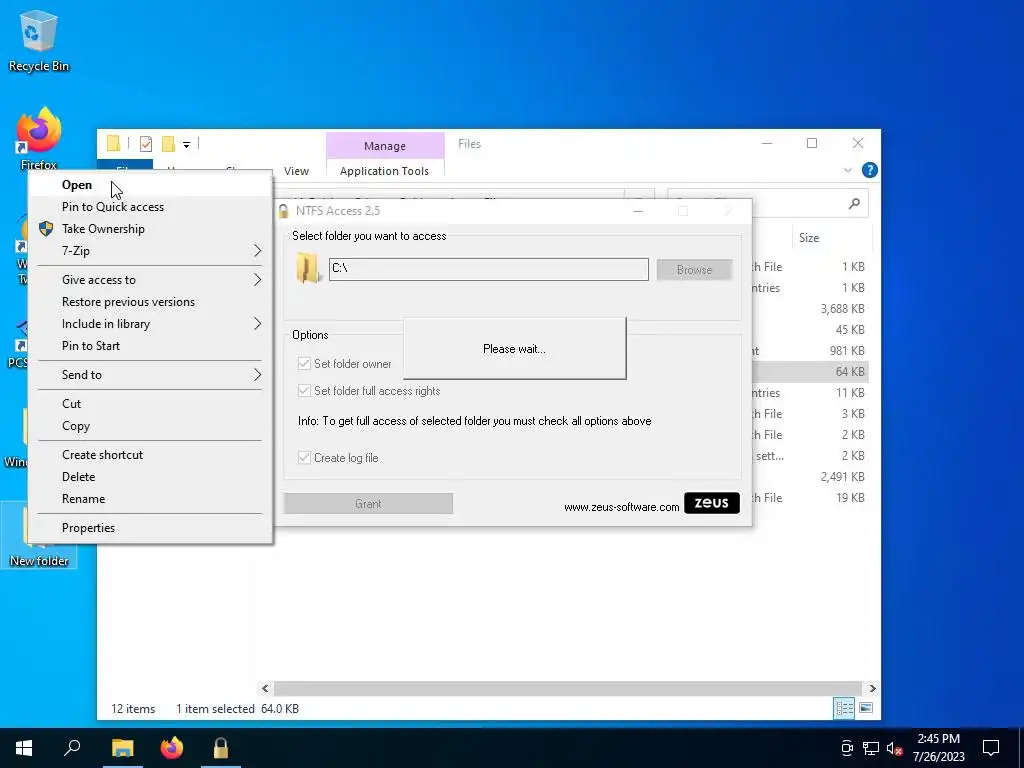Expand the Give access to submenu

257,280
